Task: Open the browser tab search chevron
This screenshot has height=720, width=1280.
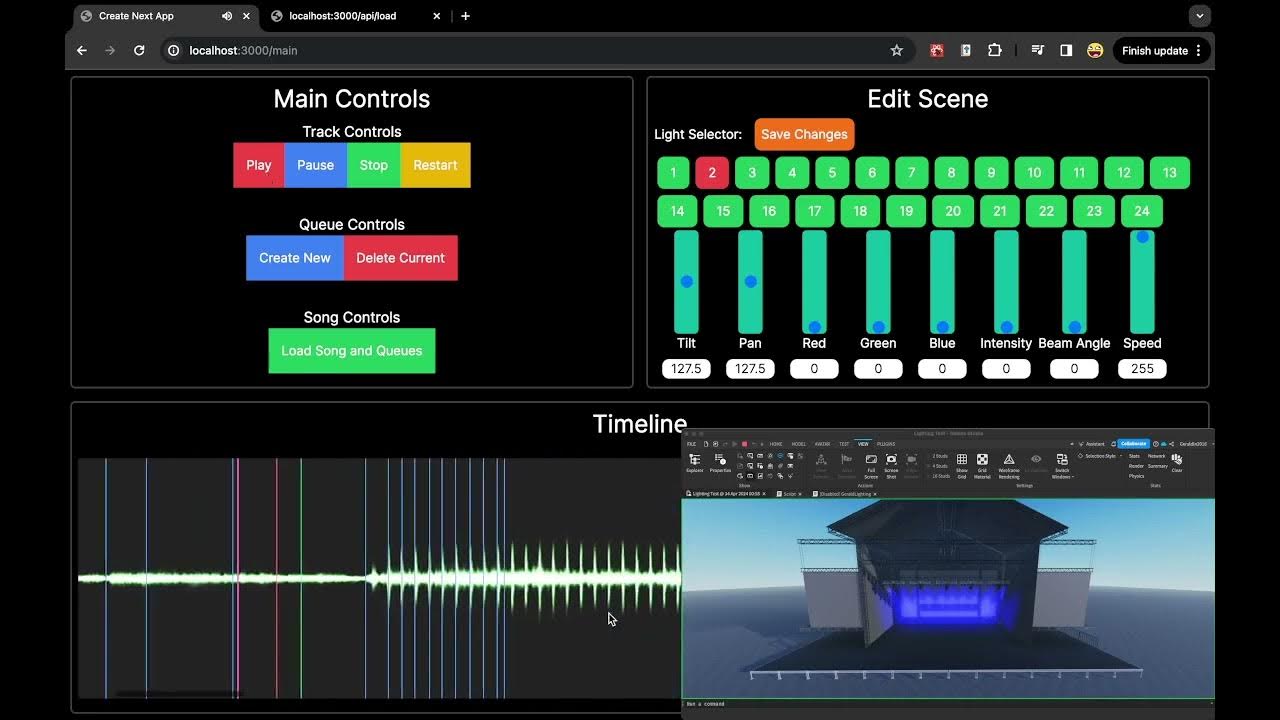Action: pyautogui.click(x=1199, y=15)
